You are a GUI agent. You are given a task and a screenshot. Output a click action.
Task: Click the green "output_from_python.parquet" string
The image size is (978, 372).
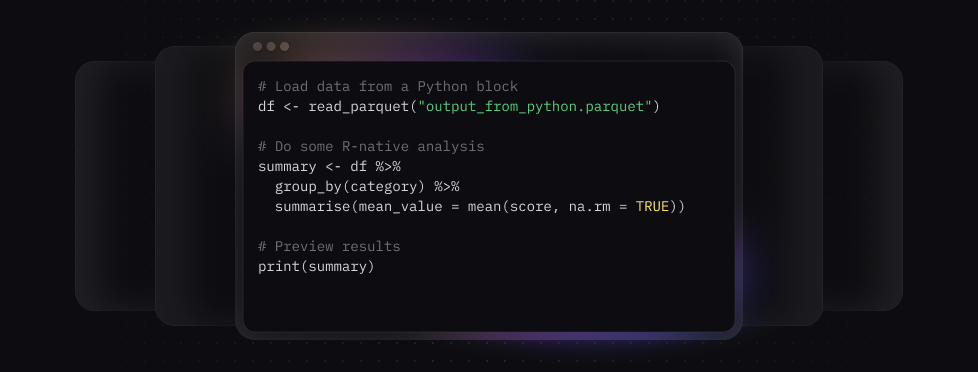[535, 107]
